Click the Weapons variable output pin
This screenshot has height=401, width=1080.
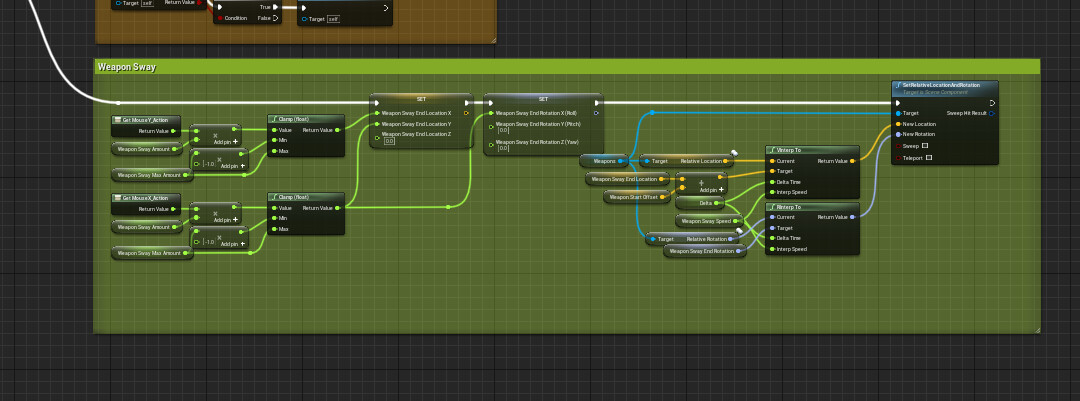[621, 161]
